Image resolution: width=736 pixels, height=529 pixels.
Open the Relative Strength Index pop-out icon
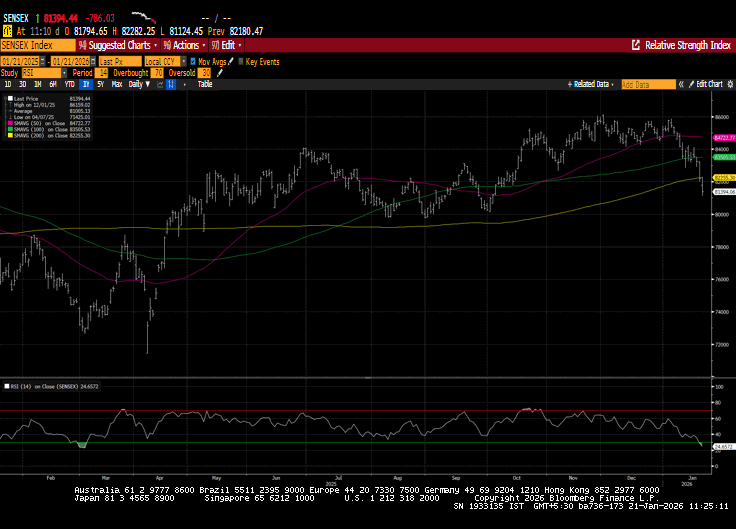click(x=636, y=45)
